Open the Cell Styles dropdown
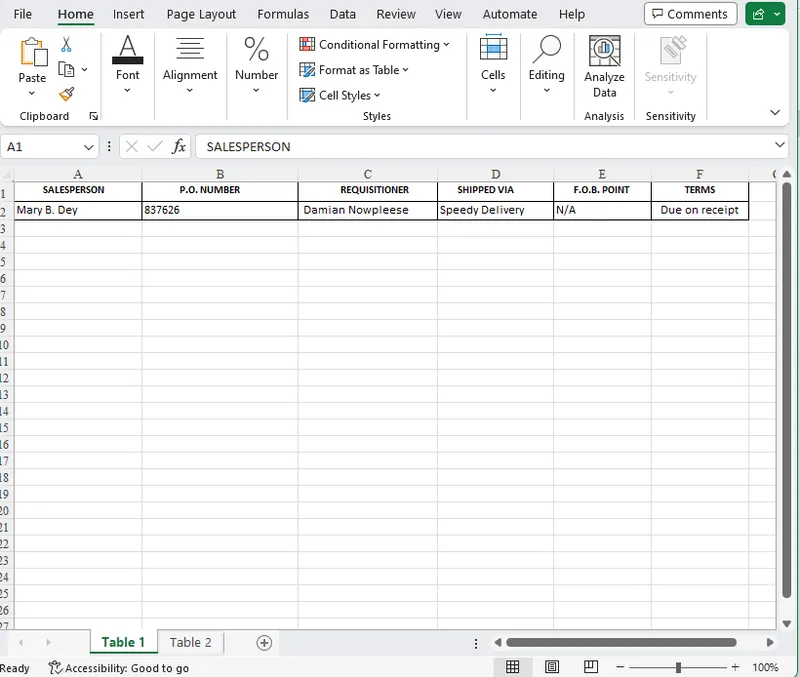Viewport: 800px width, 677px height. (x=340, y=95)
